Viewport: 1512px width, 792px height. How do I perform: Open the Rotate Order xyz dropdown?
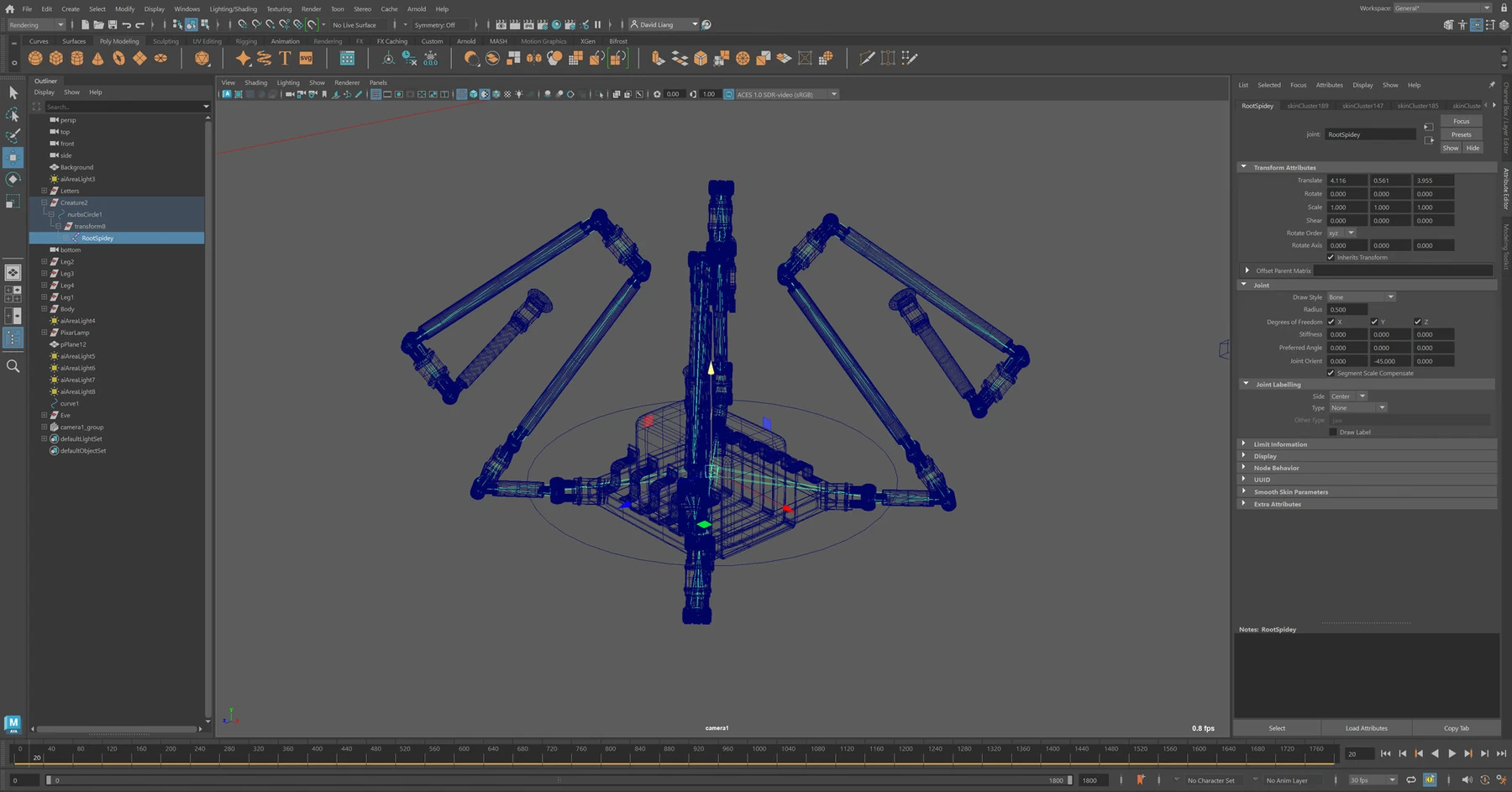click(x=1341, y=233)
